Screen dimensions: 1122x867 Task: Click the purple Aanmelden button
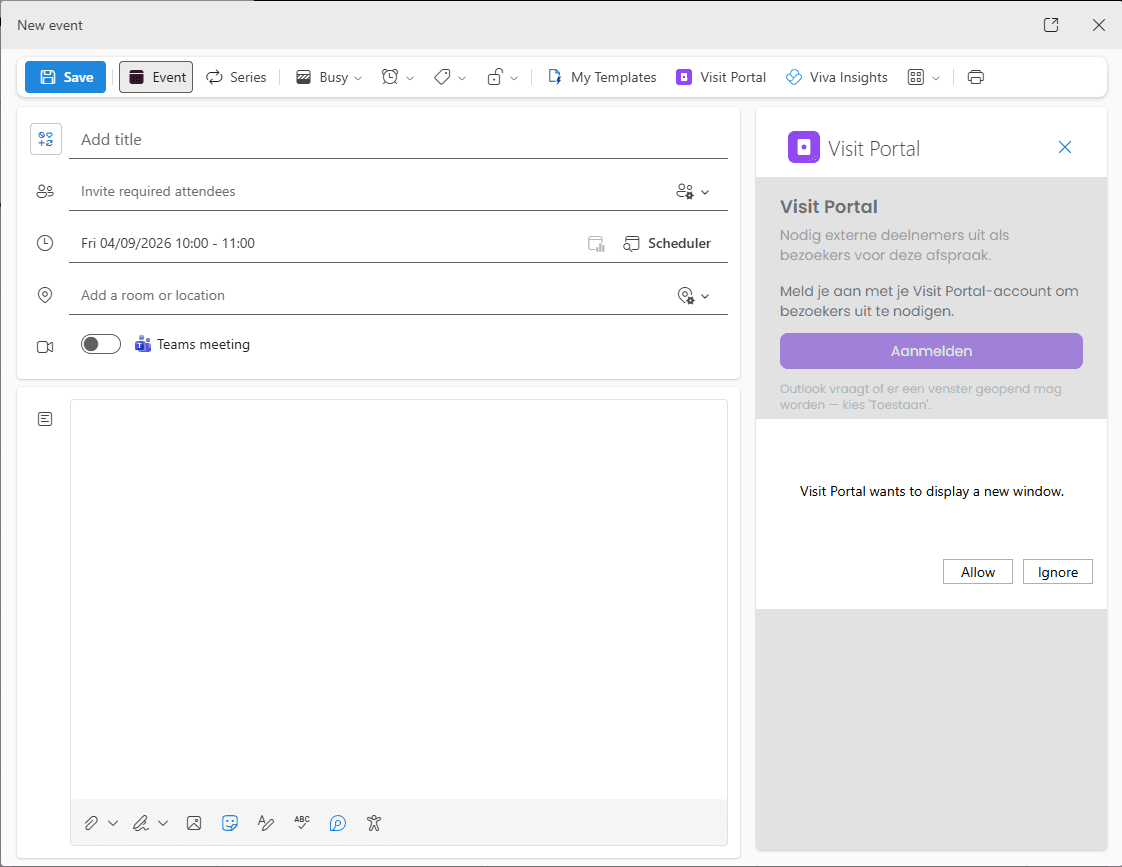931,351
